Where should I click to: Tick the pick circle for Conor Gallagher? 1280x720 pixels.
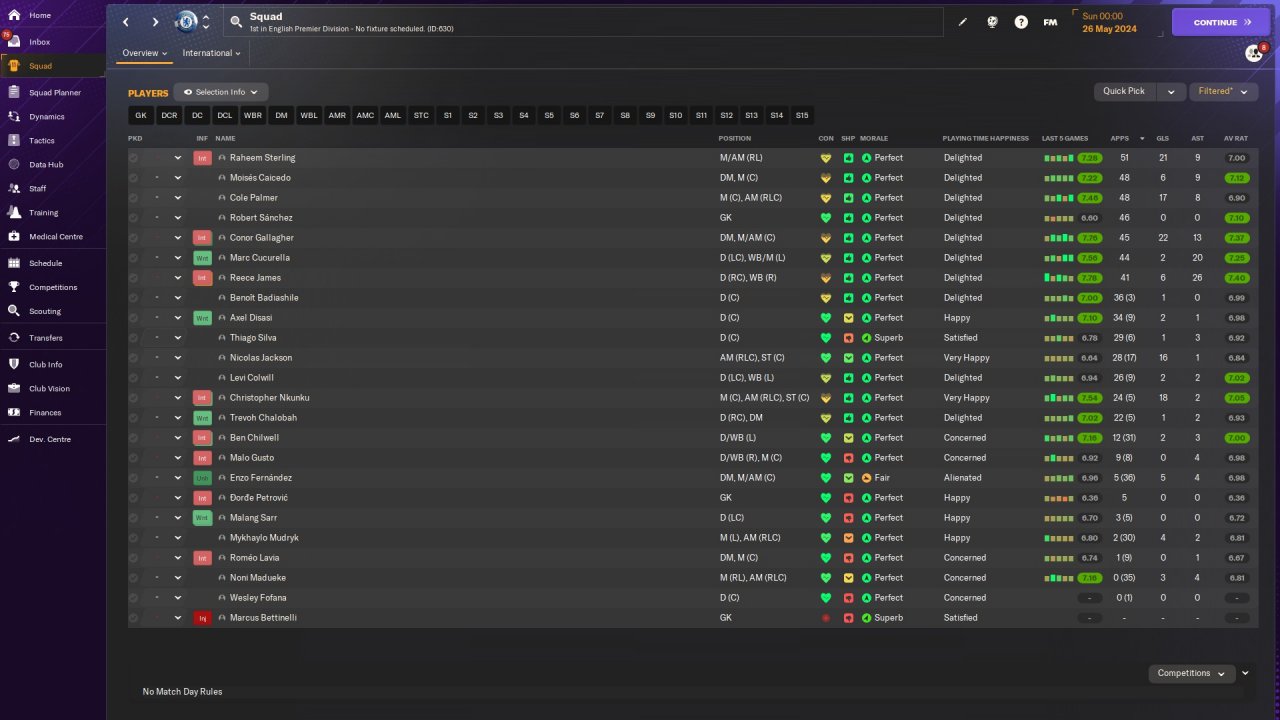point(133,238)
